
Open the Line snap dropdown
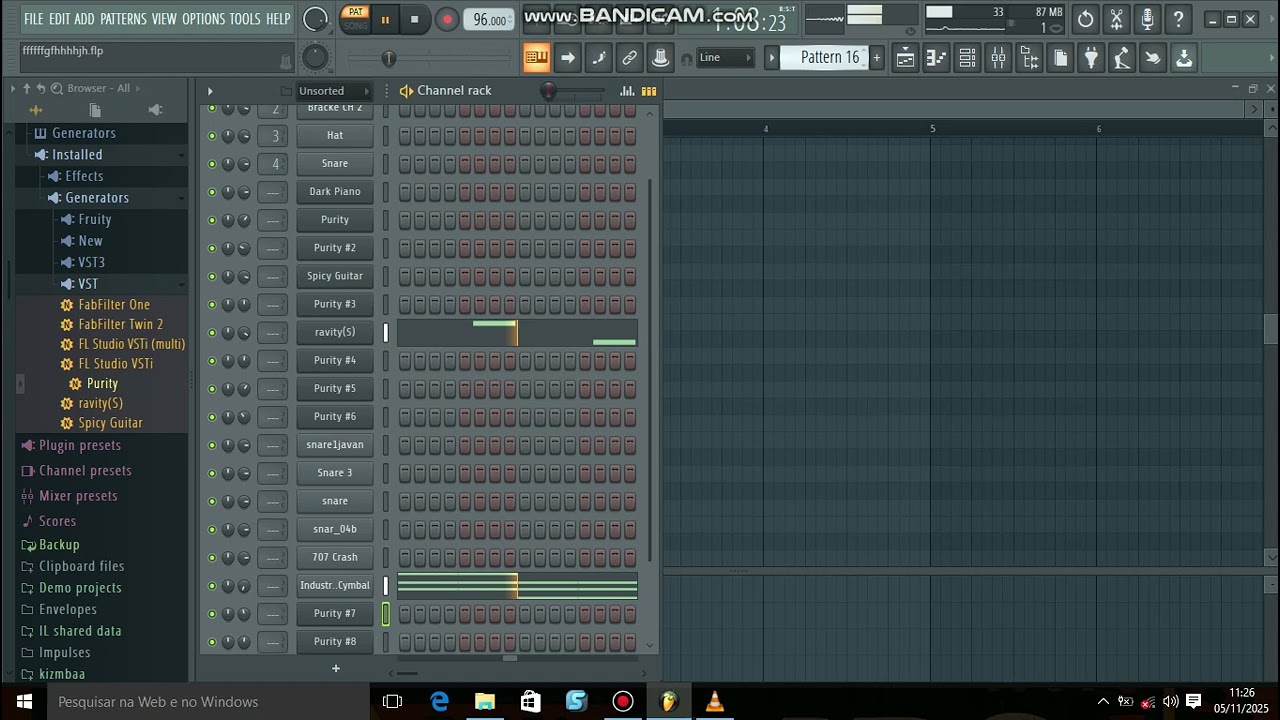pyautogui.click(x=726, y=58)
